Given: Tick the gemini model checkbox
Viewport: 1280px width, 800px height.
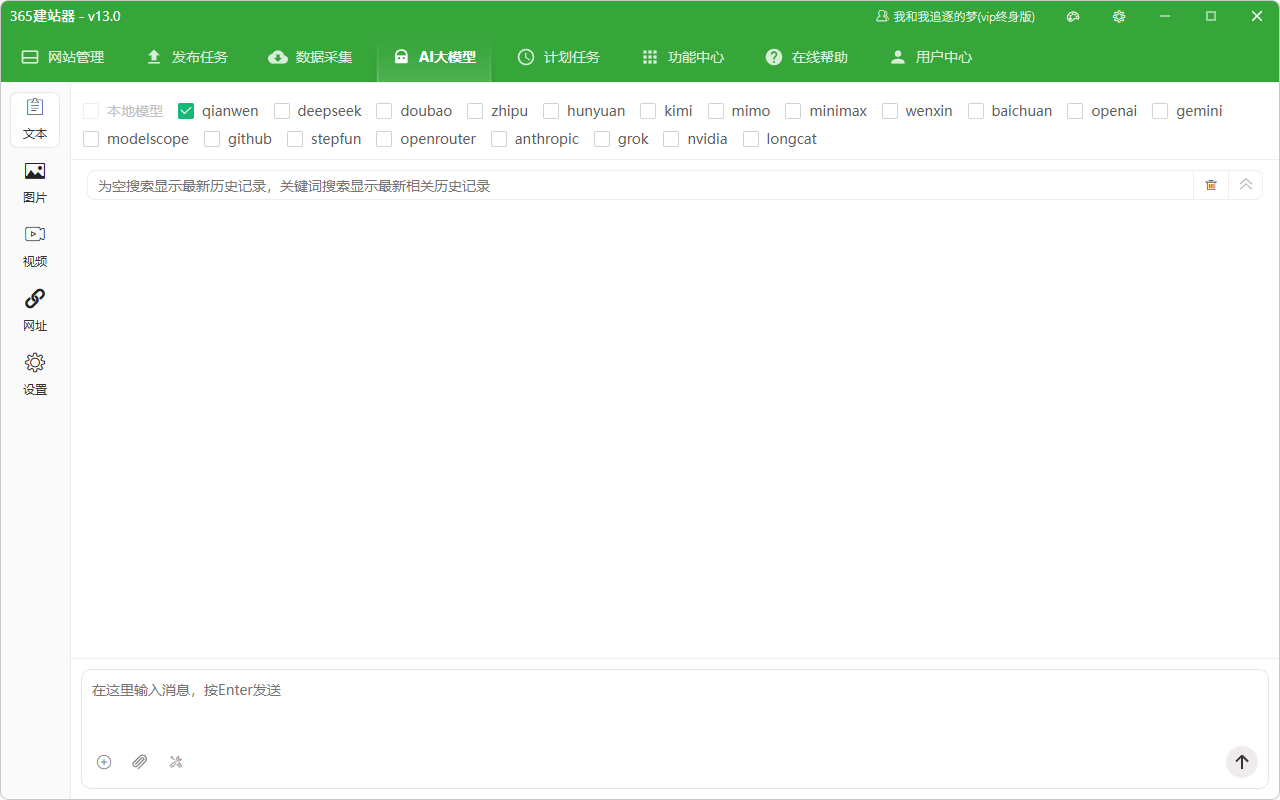Looking at the screenshot, I should (x=1160, y=111).
